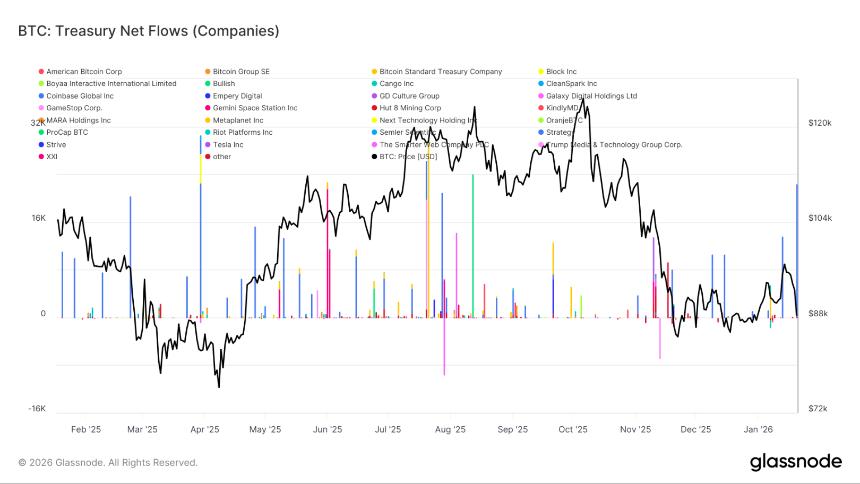
Task: Click the Coinbase Global Inc legend dot
Action: tap(41, 96)
